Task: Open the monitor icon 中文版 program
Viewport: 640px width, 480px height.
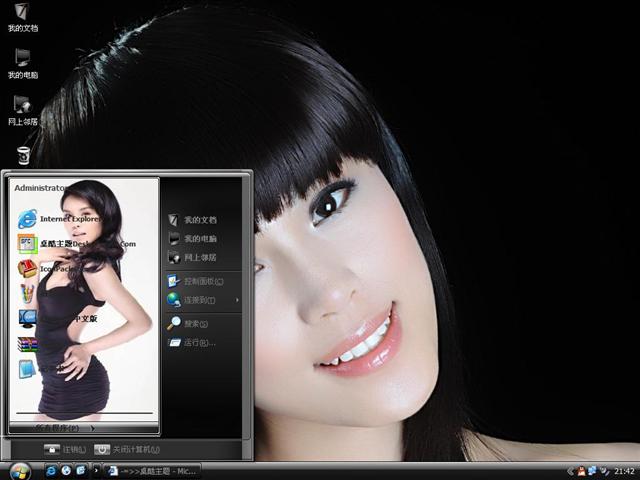Action: pyautogui.click(x=58, y=318)
